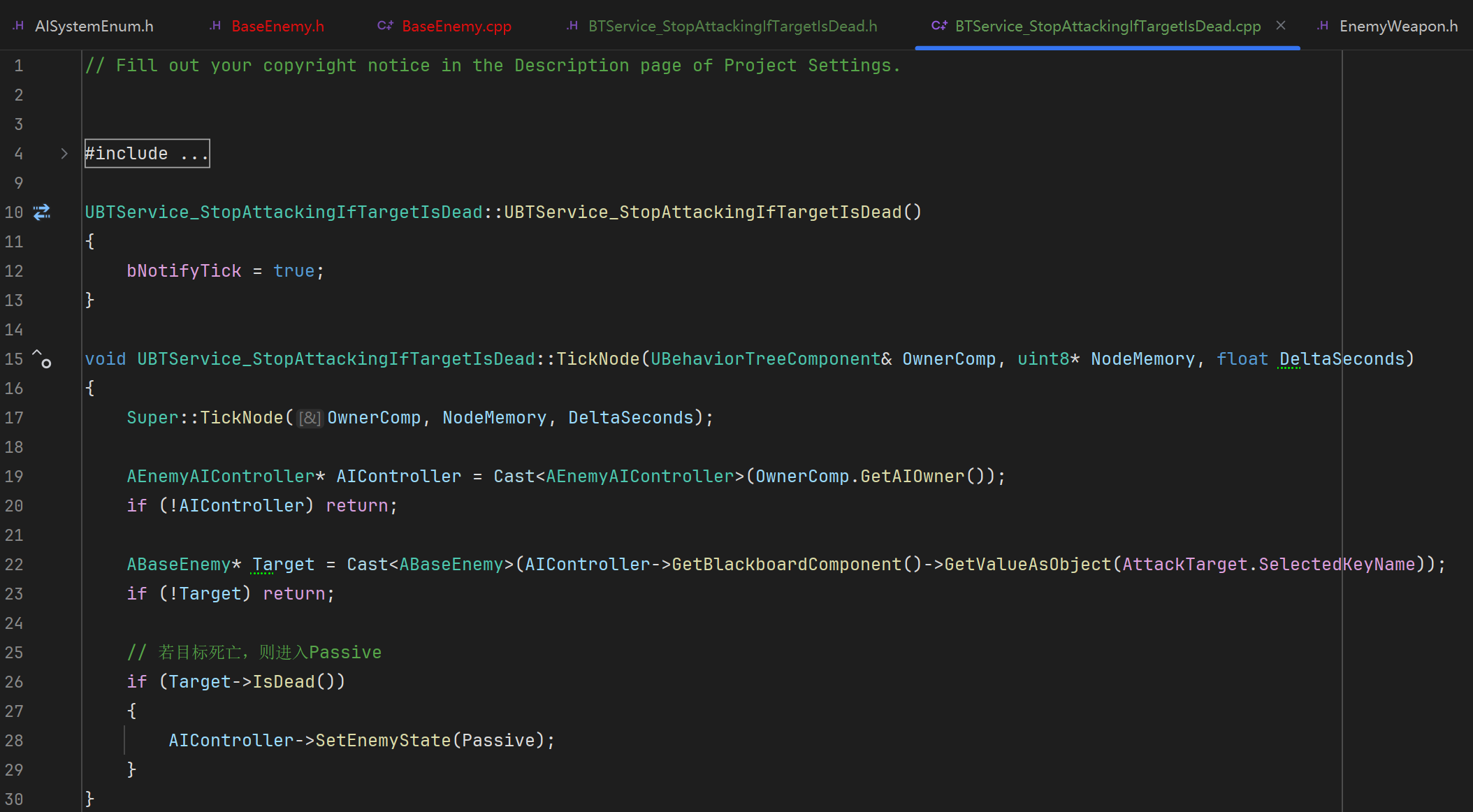Screen dimensions: 1473x812
Task: Click the IsDead method call
Action: 283,682
